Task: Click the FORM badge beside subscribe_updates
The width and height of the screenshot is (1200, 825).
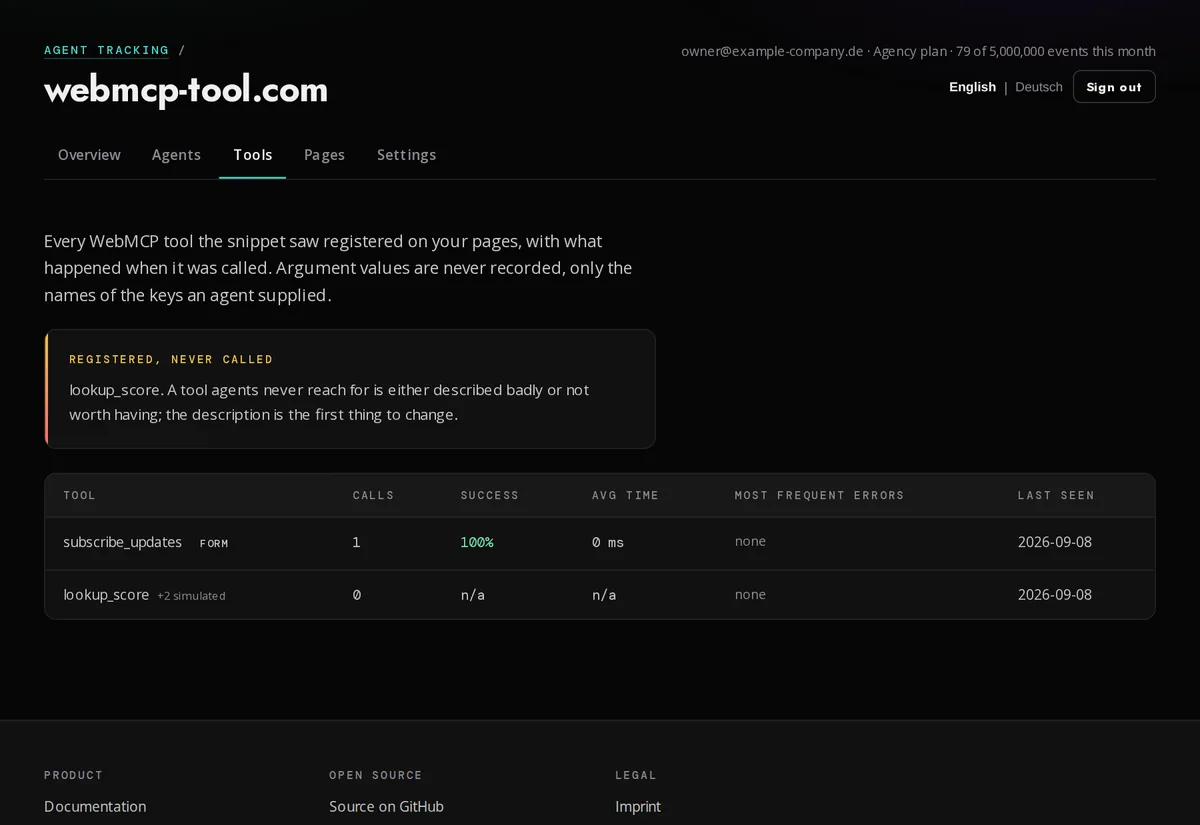Action: [214, 543]
